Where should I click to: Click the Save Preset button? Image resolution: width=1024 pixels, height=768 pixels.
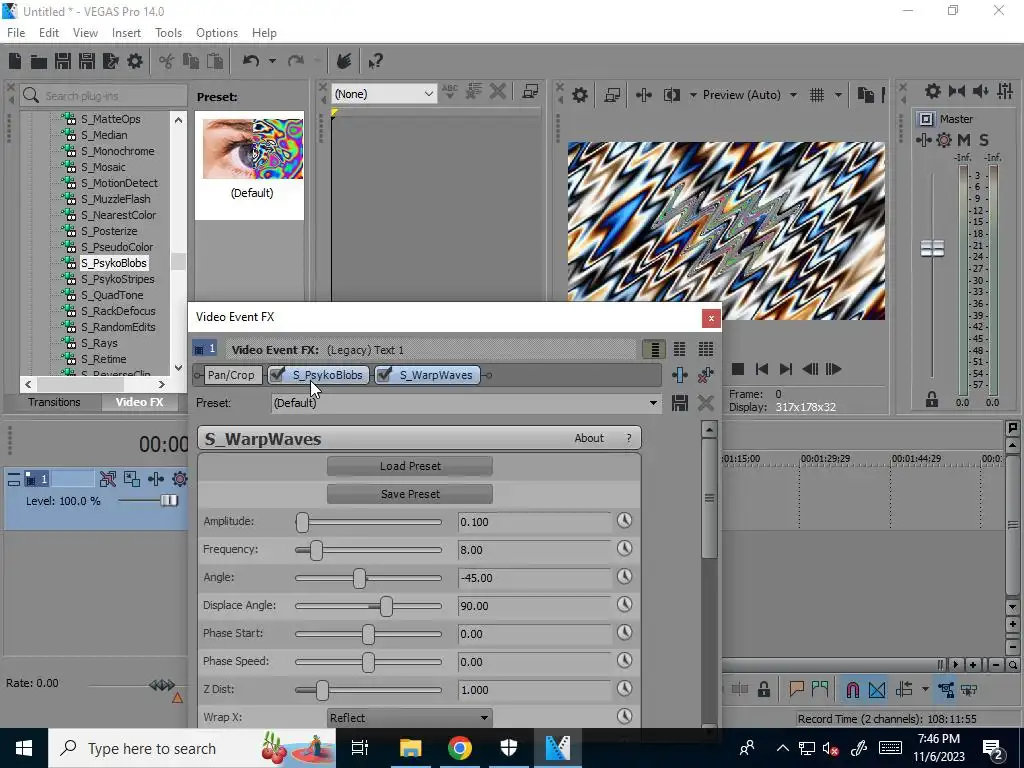[x=410, y=494]
